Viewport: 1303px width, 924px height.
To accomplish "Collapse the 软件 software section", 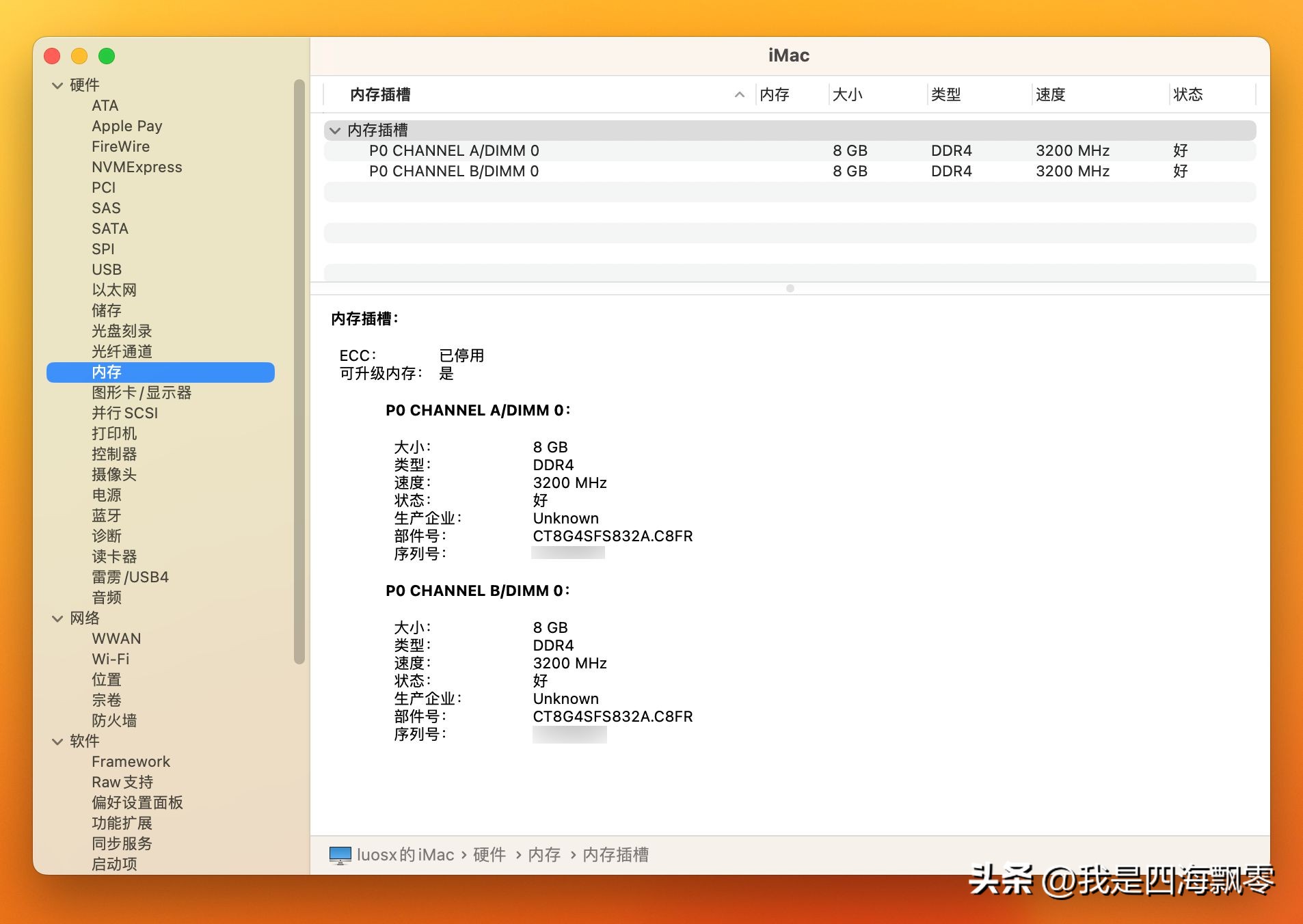I will coord(57,741).
